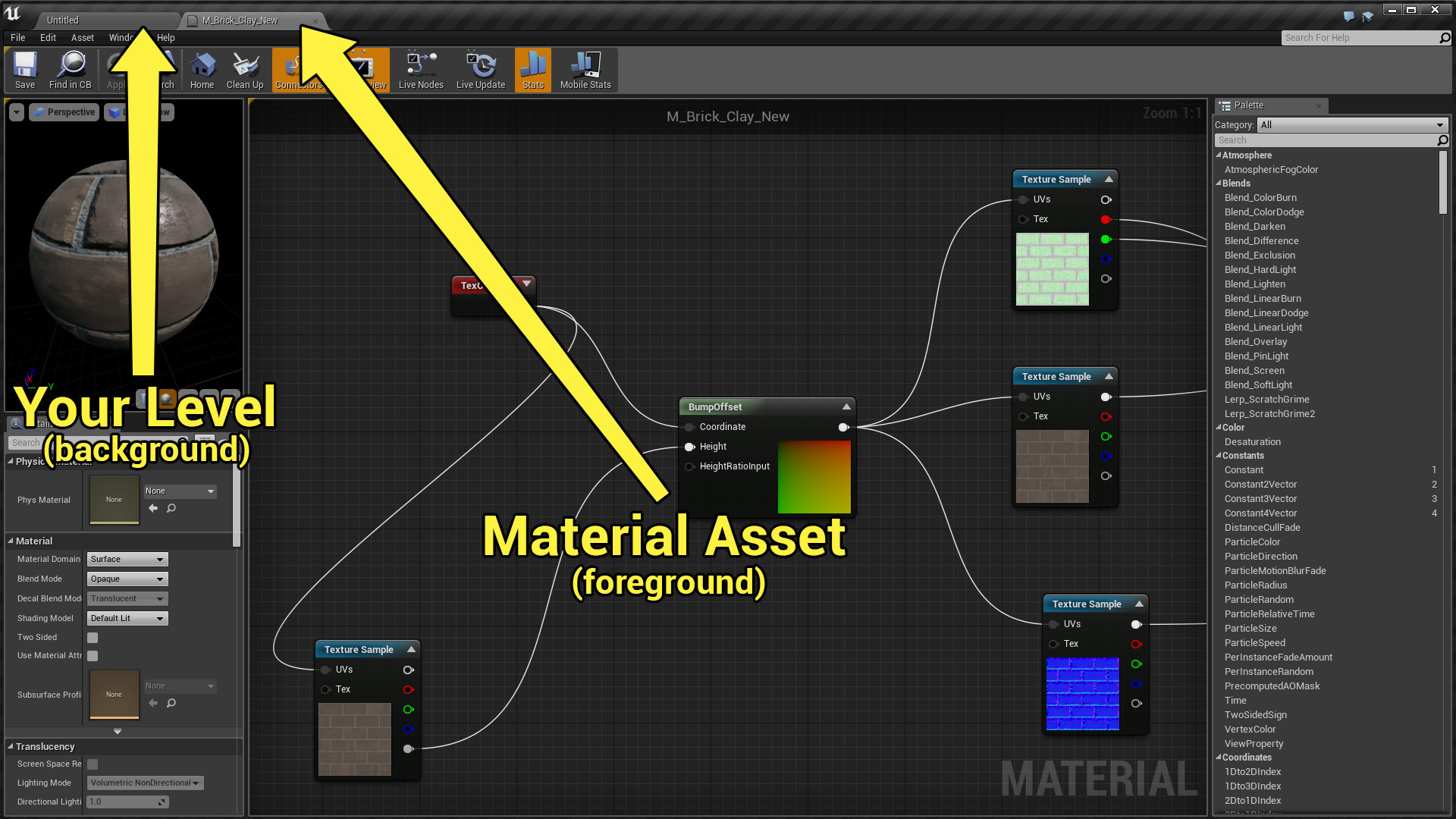
Task: Toggle Screen Space Reflections checkbox
Action: 93,764
